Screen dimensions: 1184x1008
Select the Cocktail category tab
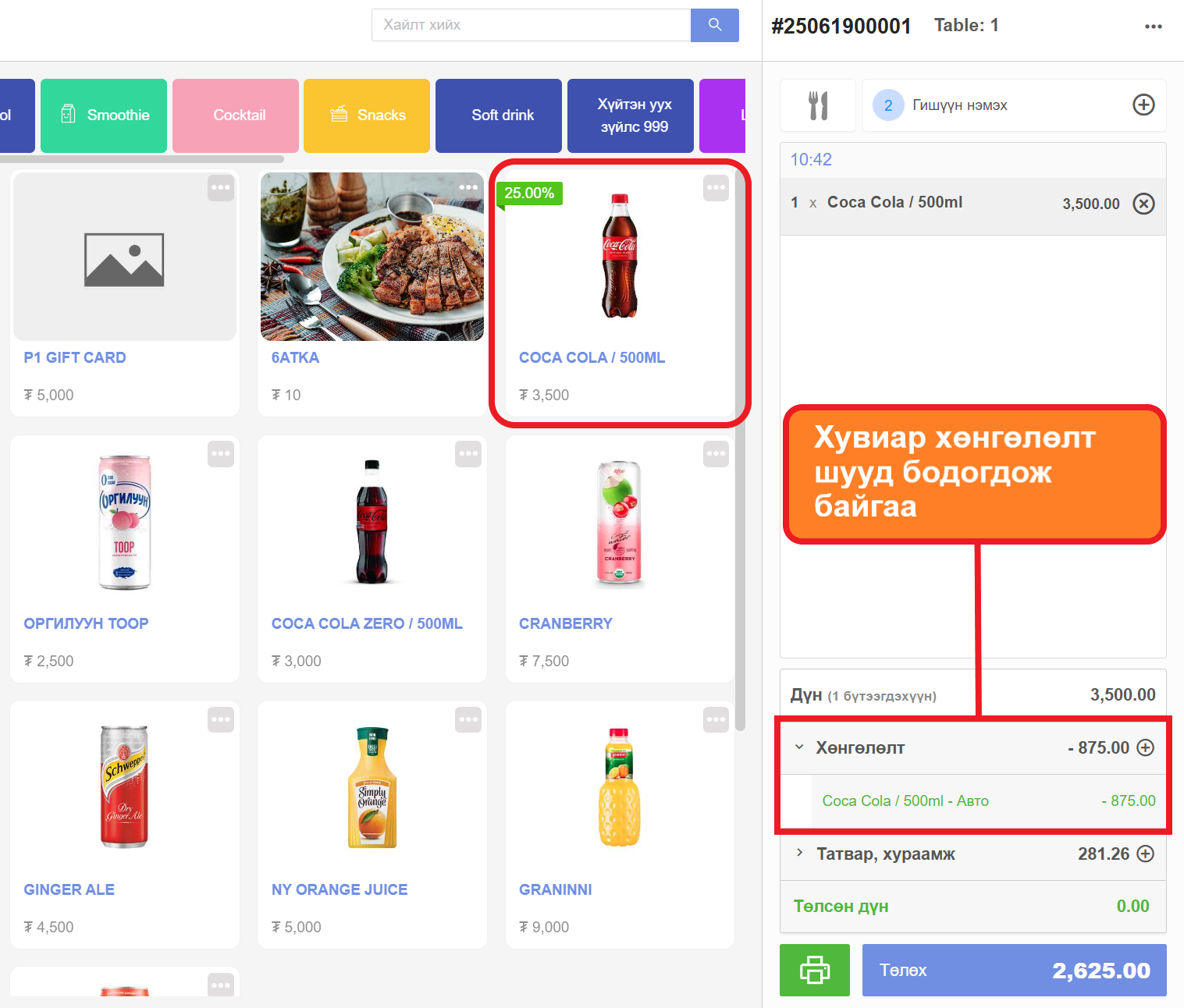(x=236, y=115)
